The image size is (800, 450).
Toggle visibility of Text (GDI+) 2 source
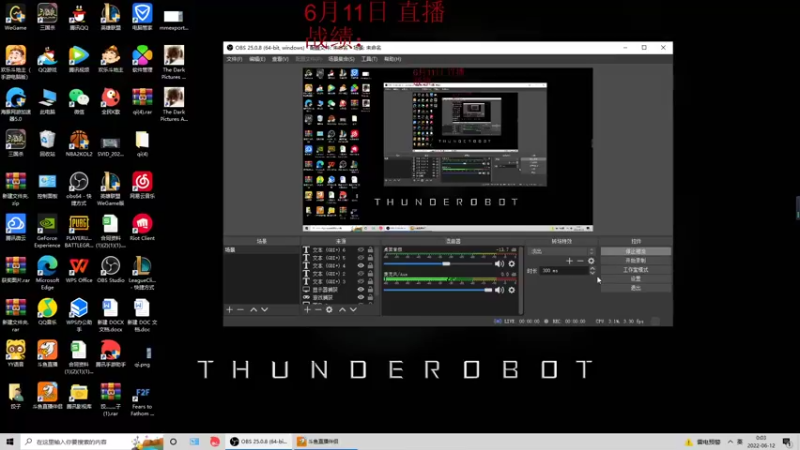tap(361, 273)
